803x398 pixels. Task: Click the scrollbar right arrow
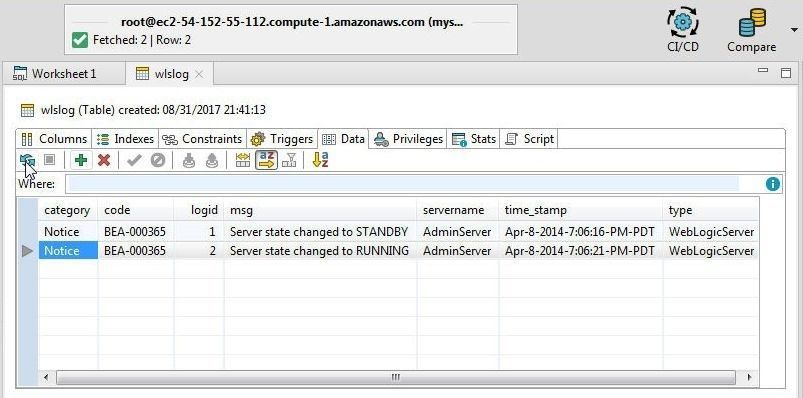[749, 378]
